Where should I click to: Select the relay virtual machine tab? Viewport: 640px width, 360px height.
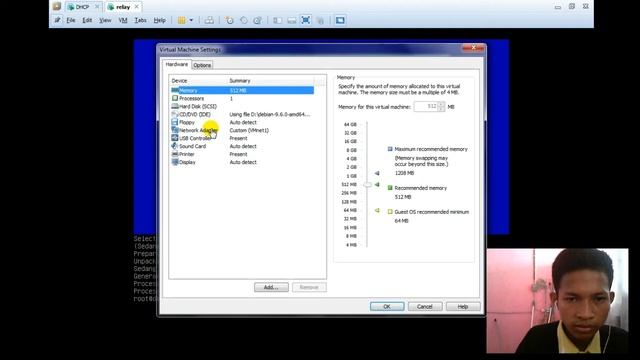122,7
